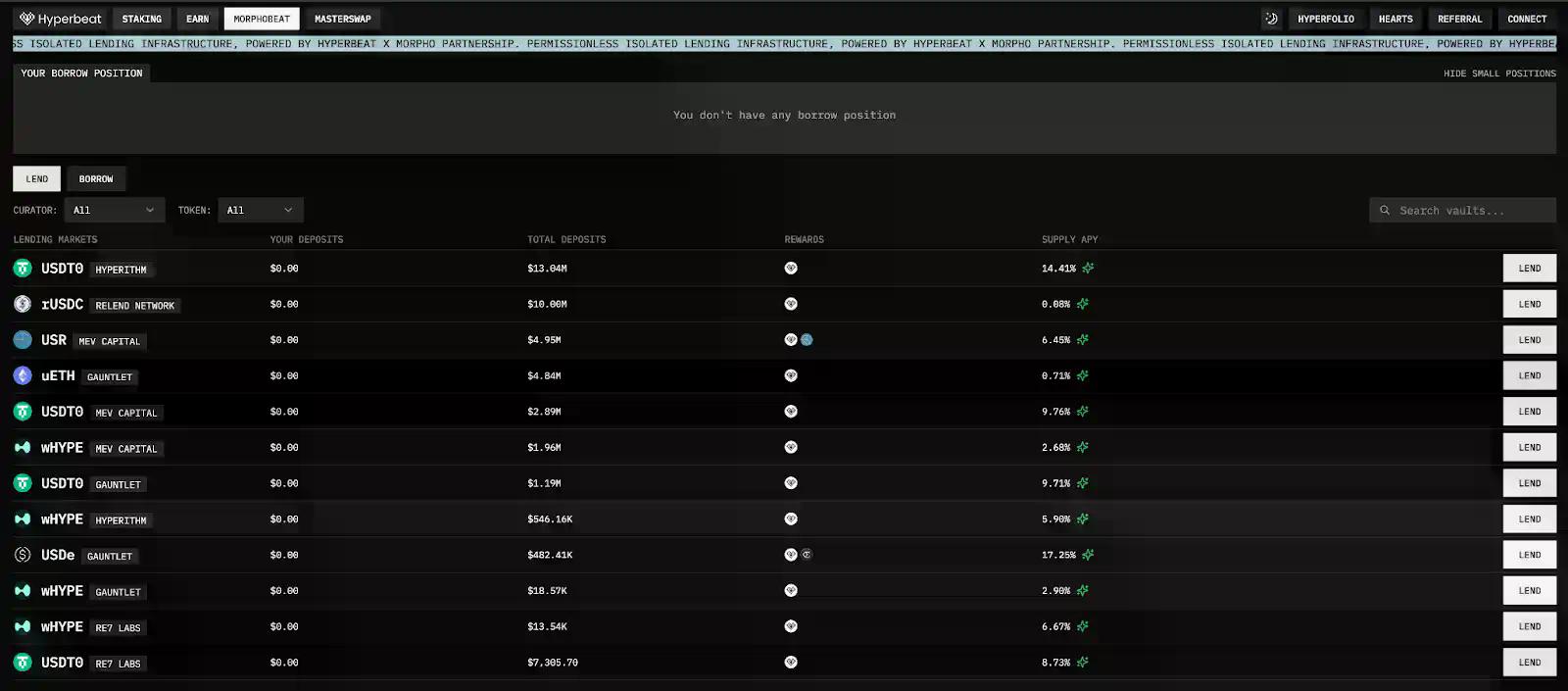Click sparkle icon next to 14.41% APY
1568x691 pixels.
pyautogui.click(x=1088, y=268)
